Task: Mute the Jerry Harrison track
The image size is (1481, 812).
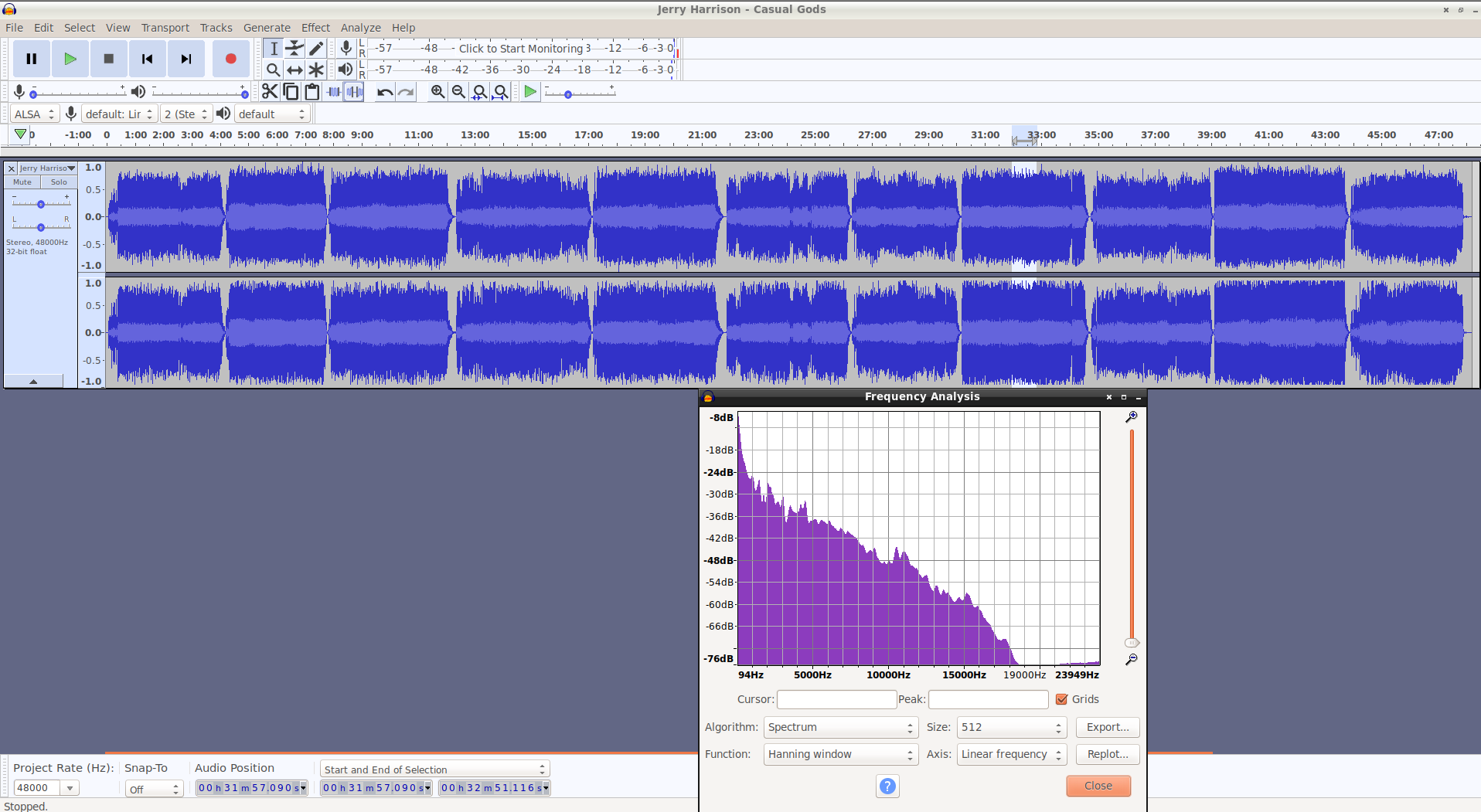Action: tap(22, 182)
